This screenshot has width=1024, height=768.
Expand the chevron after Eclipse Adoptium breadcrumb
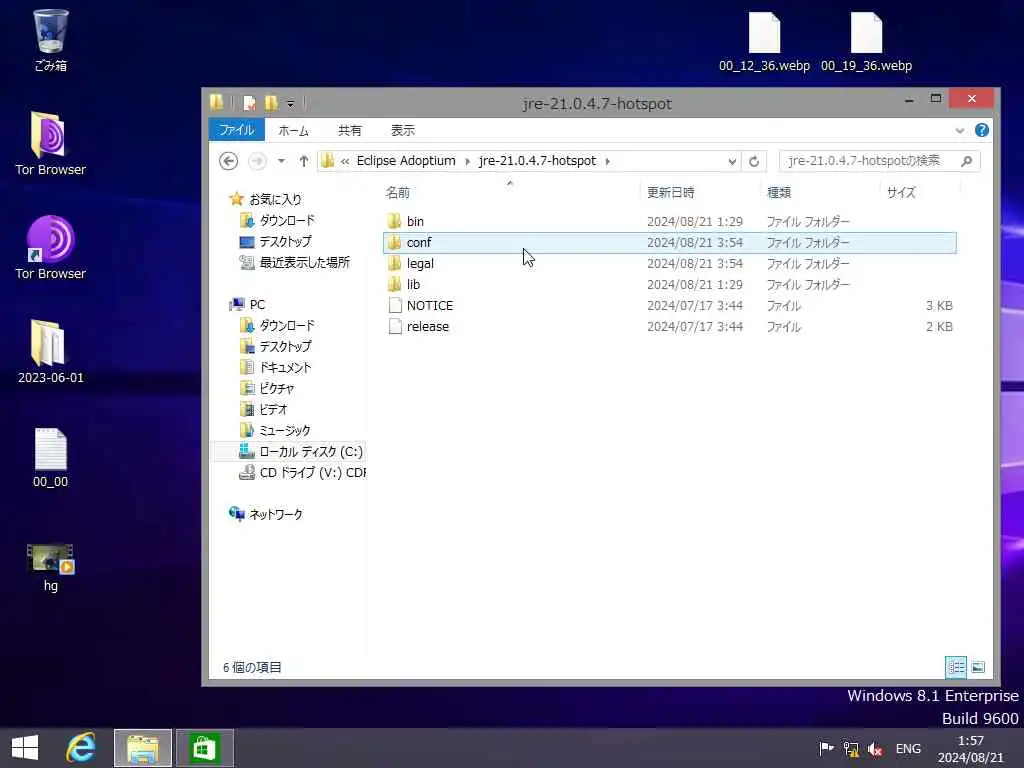click(x=468, y=161)
